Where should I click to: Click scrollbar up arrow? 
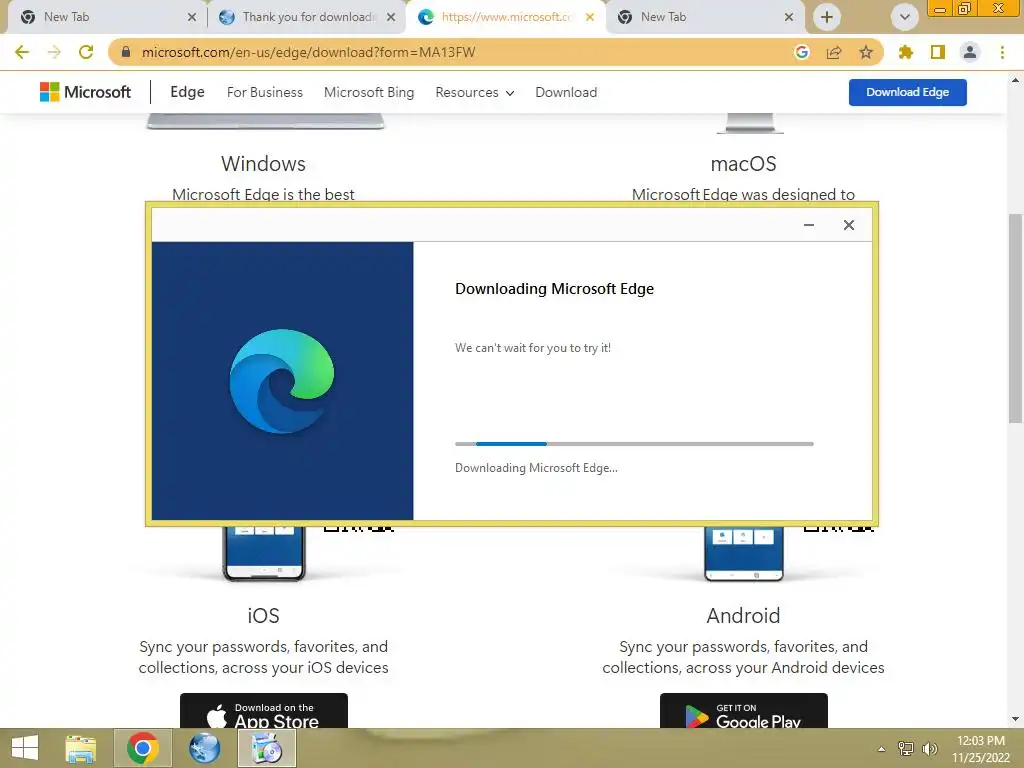[x=1015, y=81]
